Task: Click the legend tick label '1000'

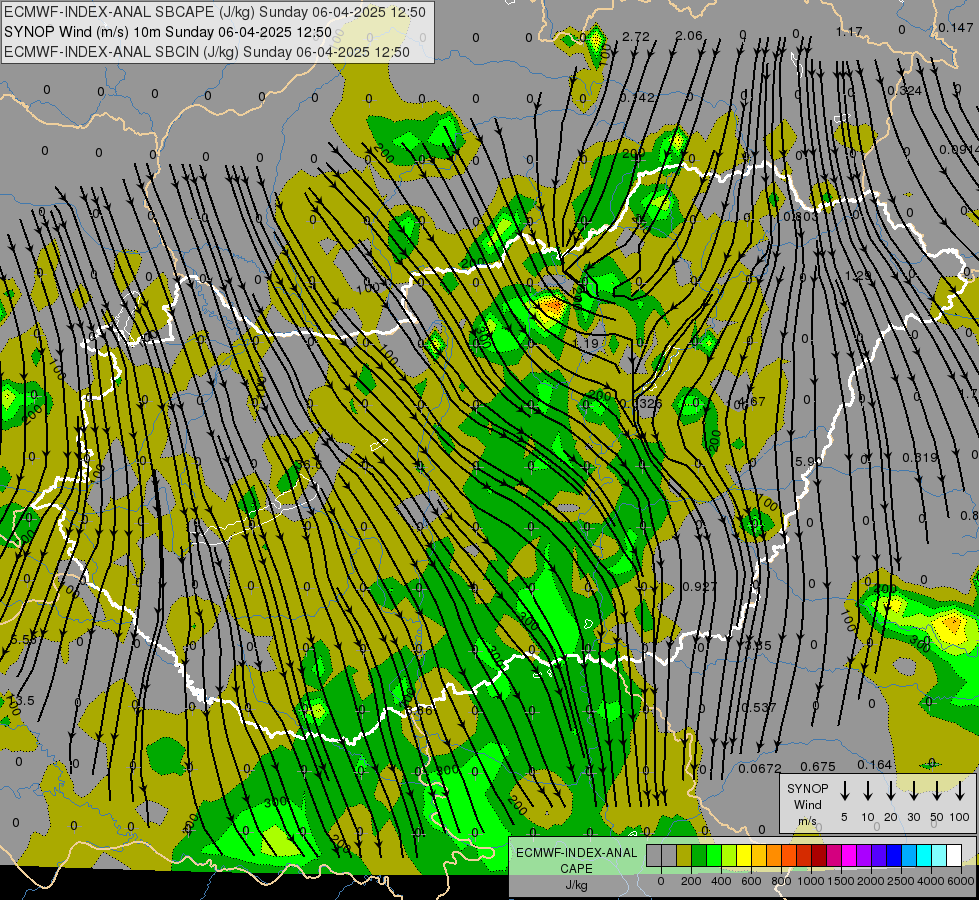Action: pyautogui.click(x=811, y=881)
